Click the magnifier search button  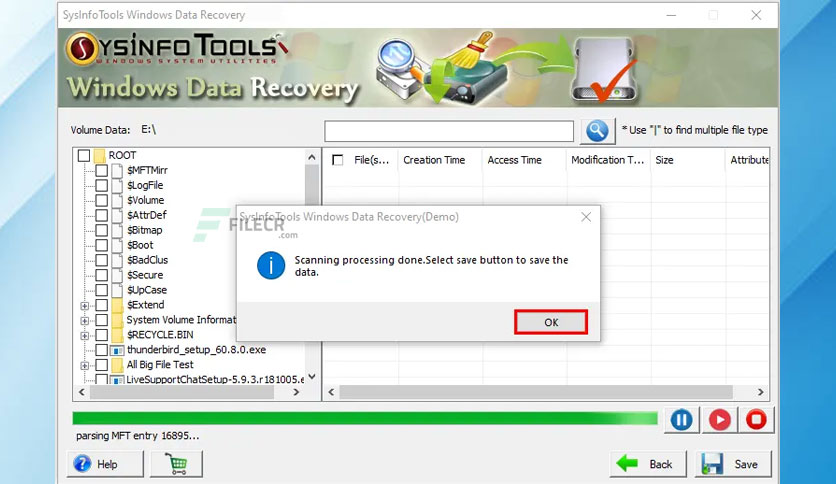coord(597,130)
